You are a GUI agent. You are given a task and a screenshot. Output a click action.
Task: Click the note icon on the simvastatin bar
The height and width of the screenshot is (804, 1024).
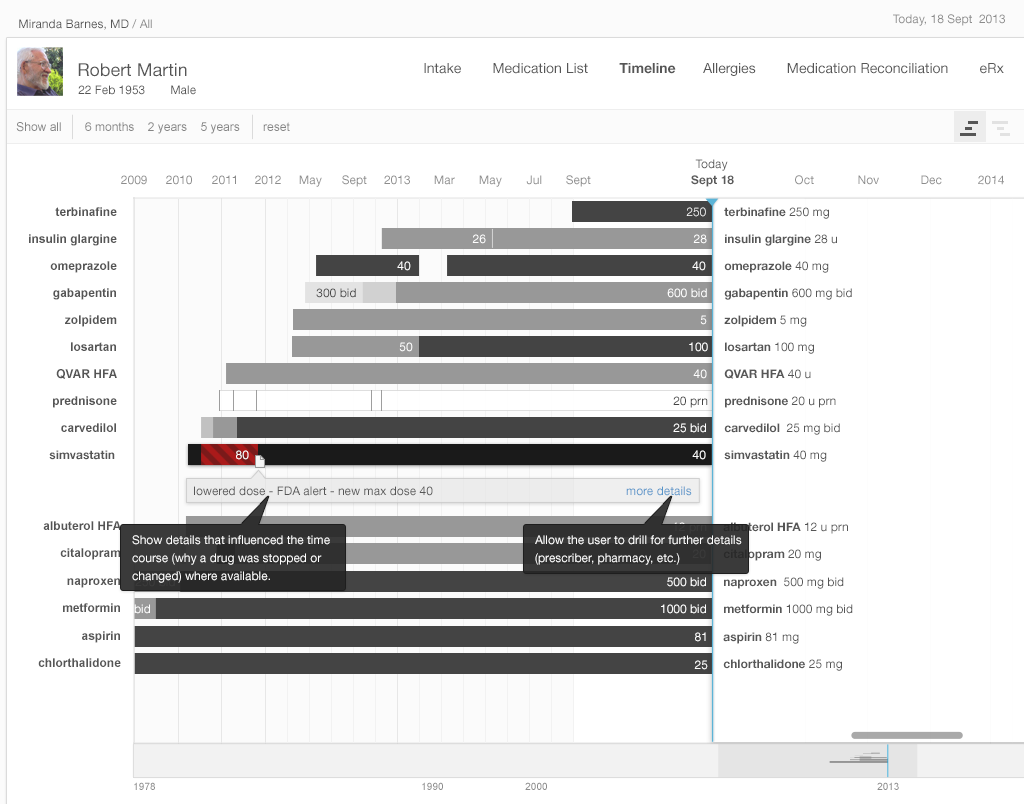click(x=260, y=461)
